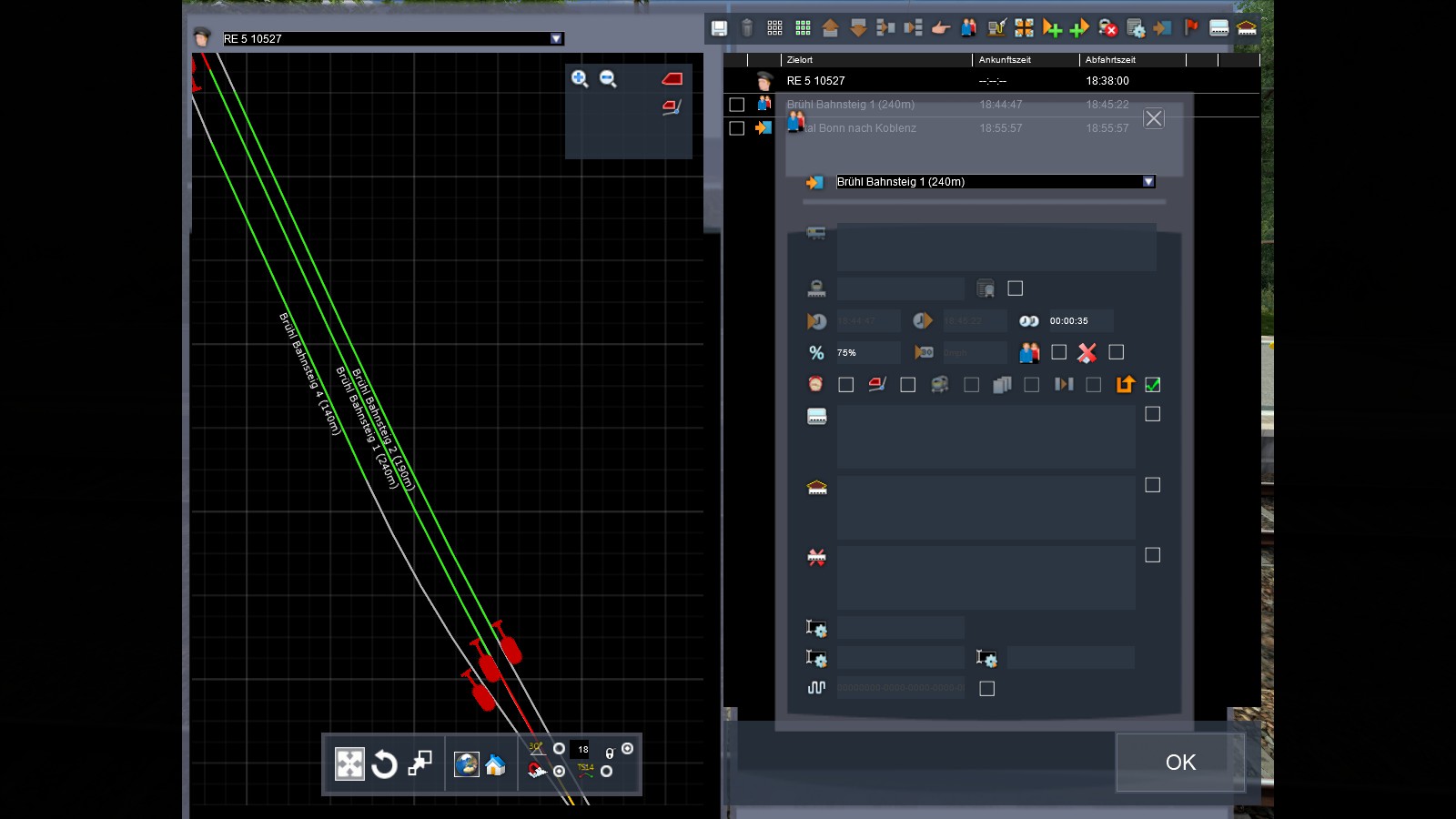Toggle the radio button beside the magnet icon
This screenshot has height=819, width=1456.
pos(559,772)
